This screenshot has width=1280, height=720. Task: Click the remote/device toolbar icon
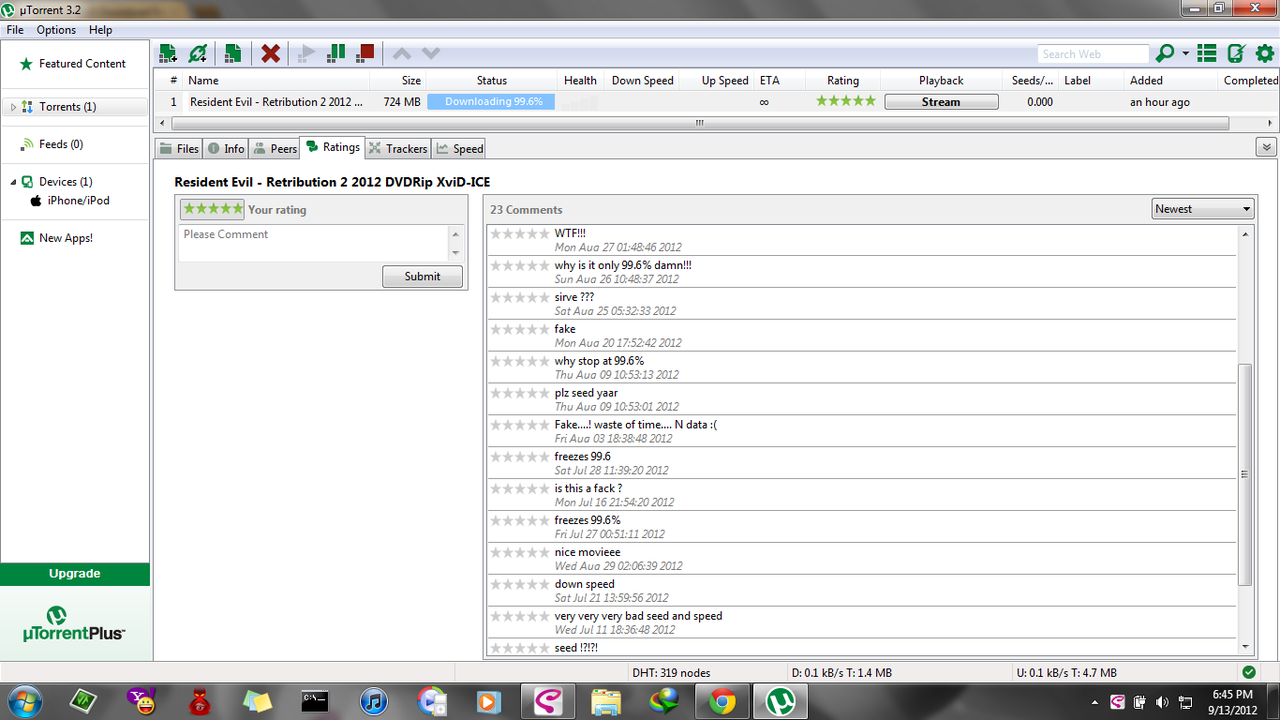click(1237, 53)
